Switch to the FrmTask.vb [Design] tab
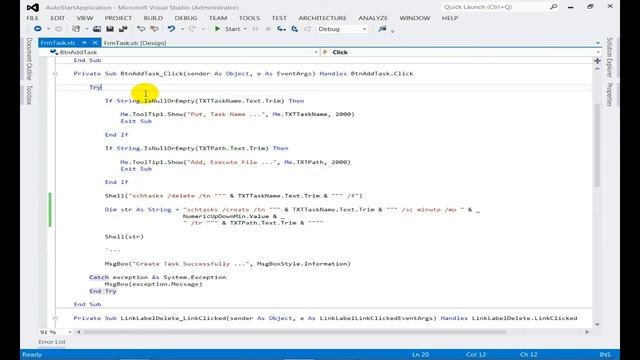 pos(135,42)
